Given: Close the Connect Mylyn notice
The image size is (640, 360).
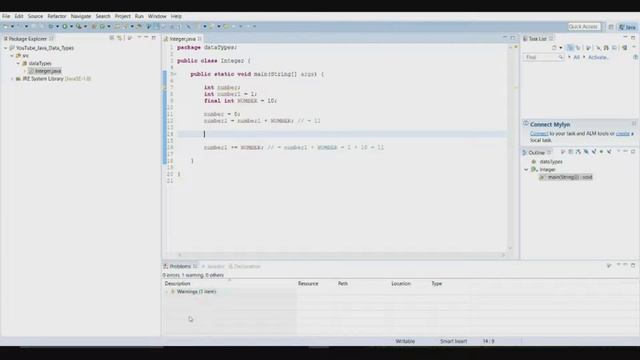Looking at the screenshot, I should pyautogui.click(x=634, y=124).
